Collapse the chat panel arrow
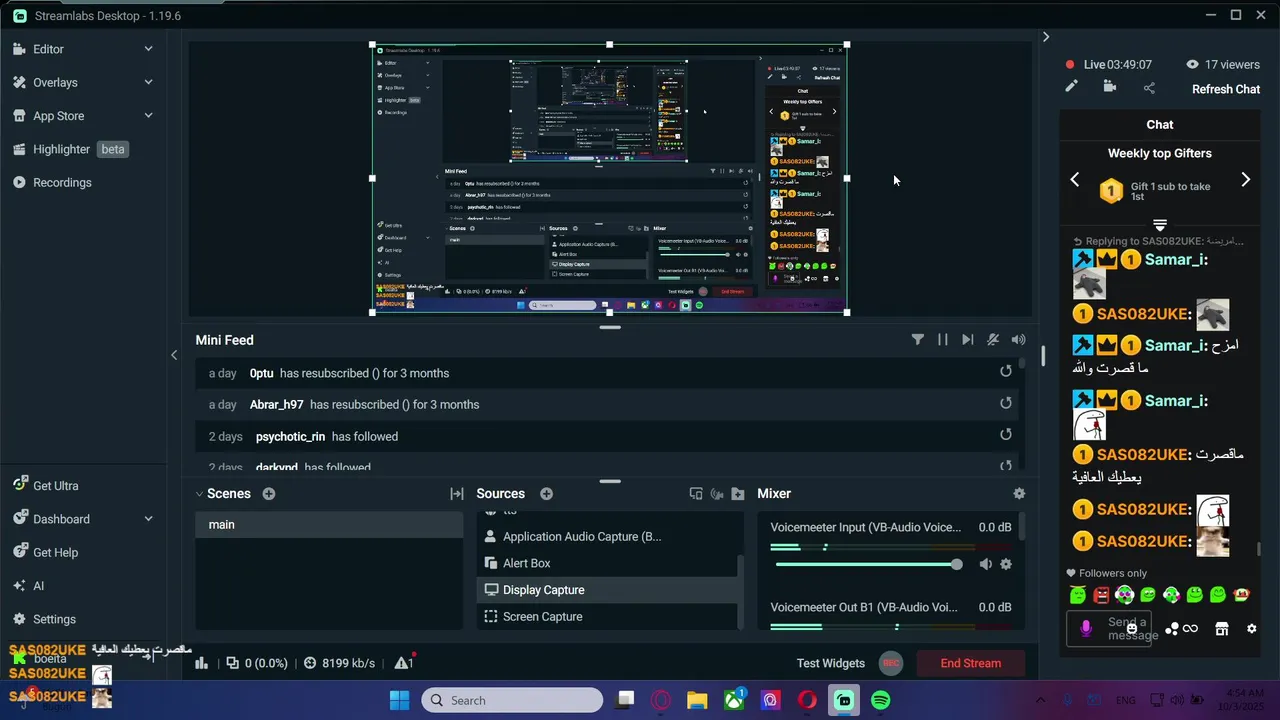1280x720 pixels. (1046, 37)
